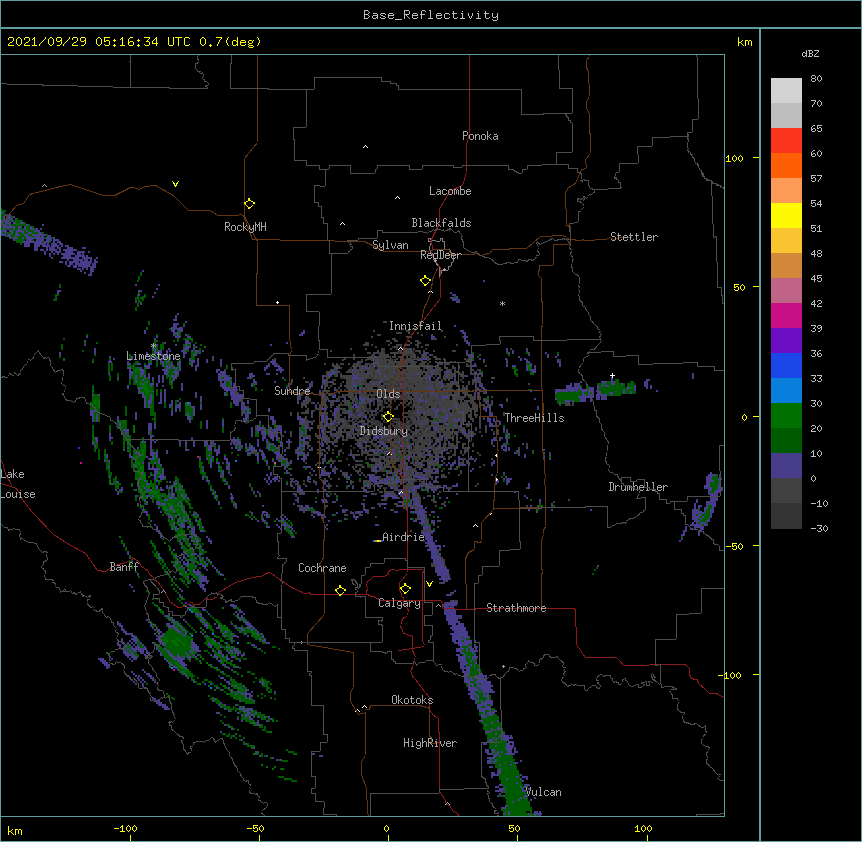Click the Cochrane label

322,568
